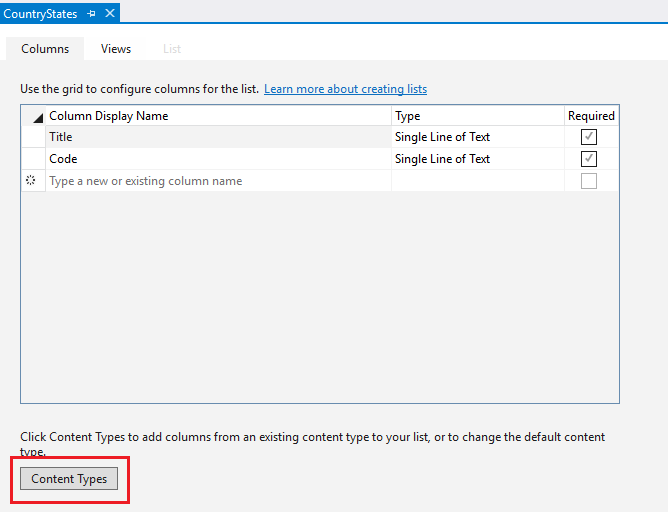
Task: Check the Required box in the new row
Action: tap(589, 181)
